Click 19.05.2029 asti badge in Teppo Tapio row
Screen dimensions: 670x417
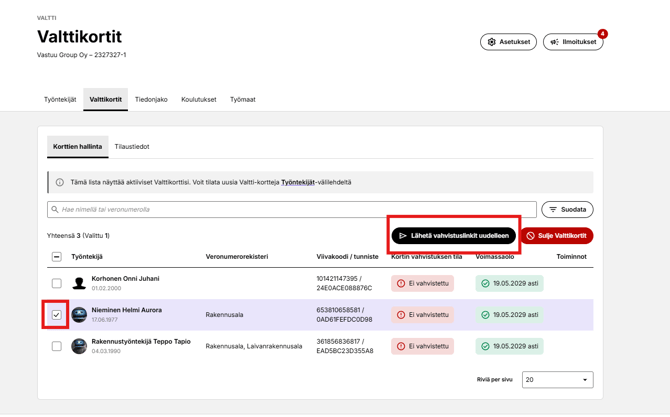coord(509,346)
